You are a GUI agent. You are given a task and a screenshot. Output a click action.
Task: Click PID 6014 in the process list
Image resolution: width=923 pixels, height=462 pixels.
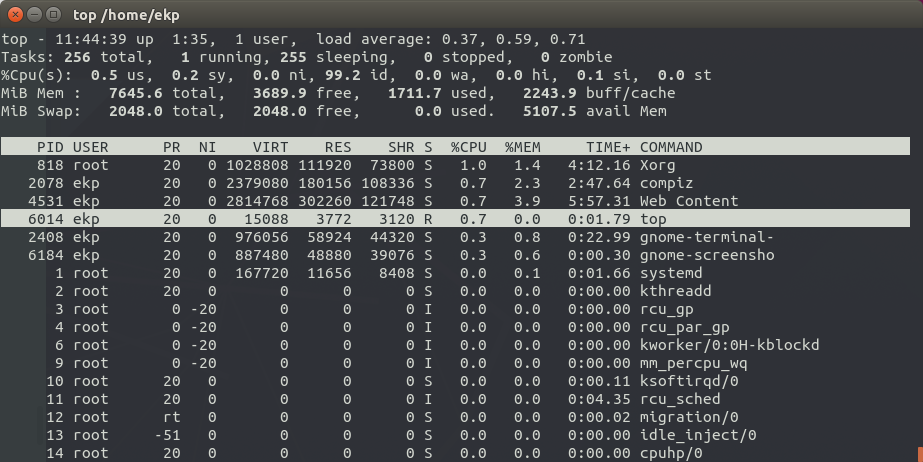point(46,219)
